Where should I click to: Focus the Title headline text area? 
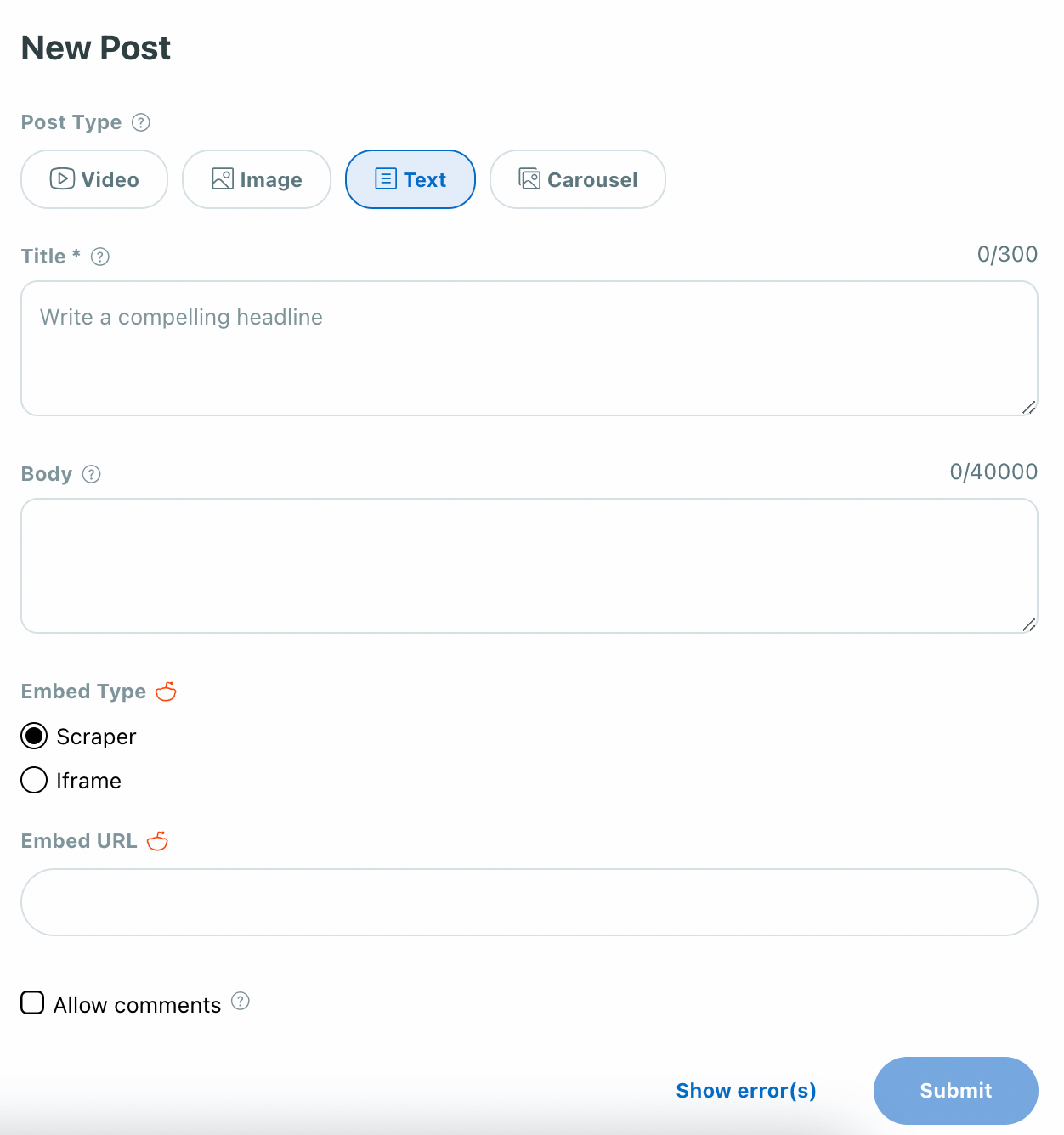pos(529,348)
